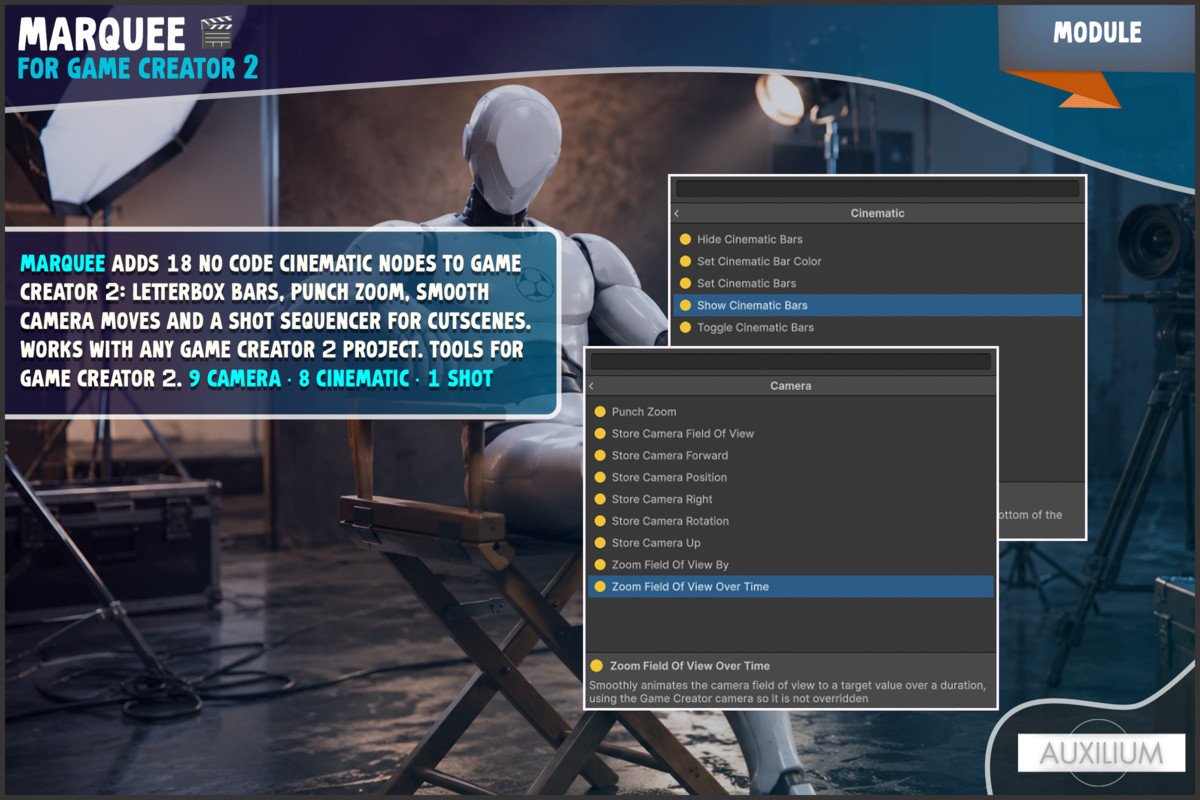The height and width of the screenshot is (800, 1200).
Task: Click the bold Zoom Field Of View Over Time heading in the description area
Action: (690, 666)
